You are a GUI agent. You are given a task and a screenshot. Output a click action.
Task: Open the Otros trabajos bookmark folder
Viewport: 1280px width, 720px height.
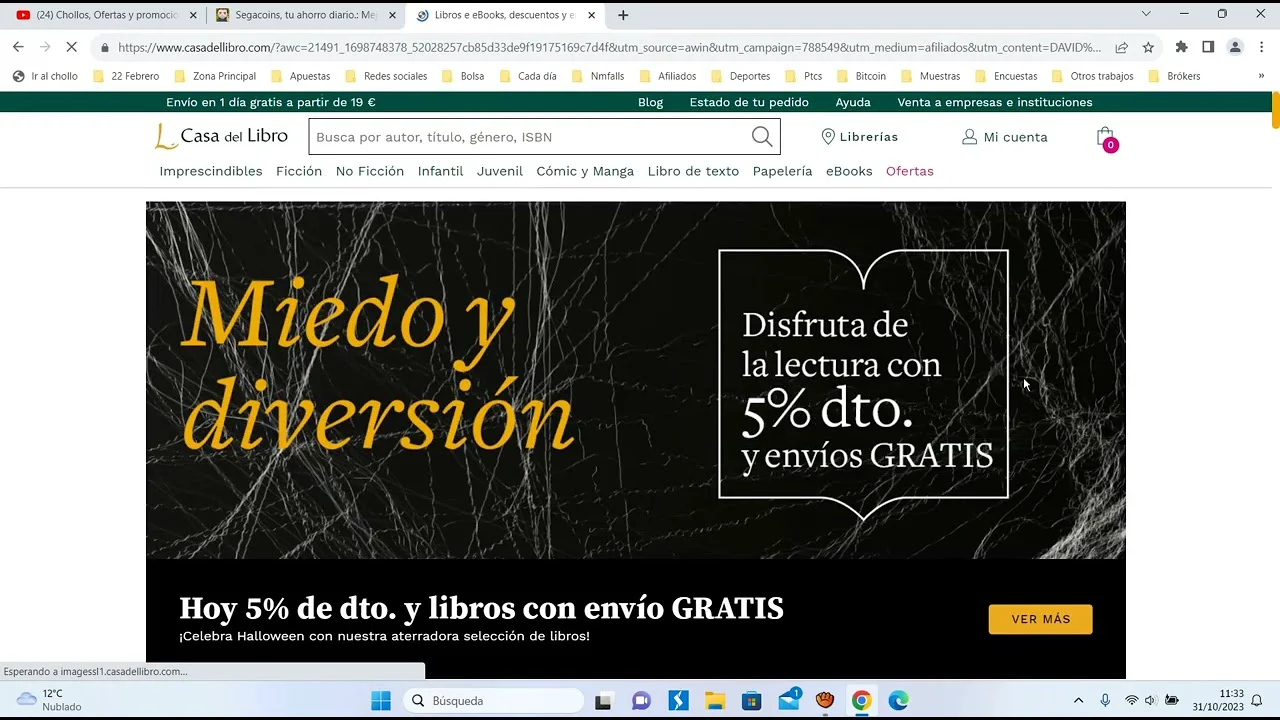coord(1093,76)
